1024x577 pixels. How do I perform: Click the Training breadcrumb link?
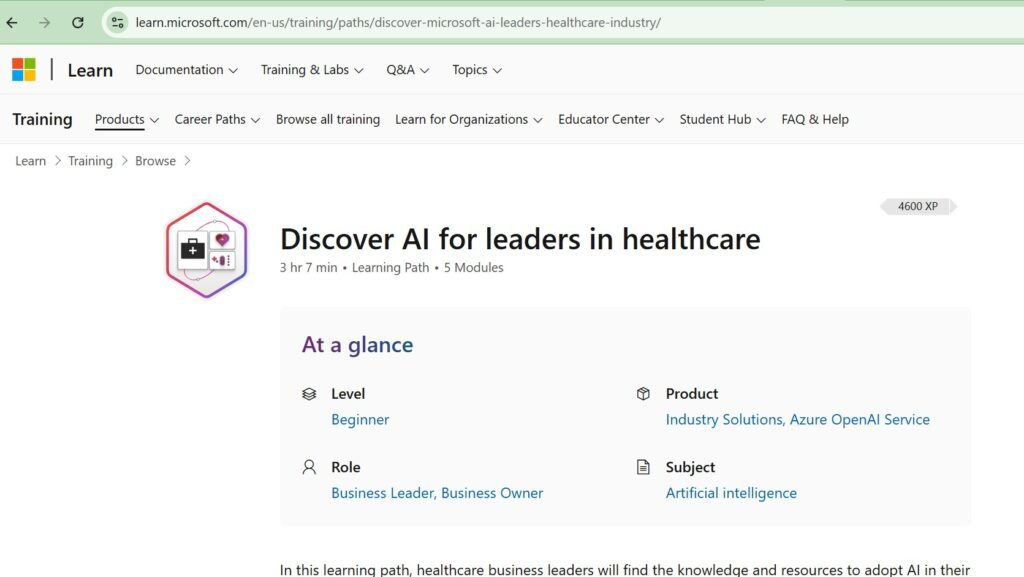pos(90,161)
